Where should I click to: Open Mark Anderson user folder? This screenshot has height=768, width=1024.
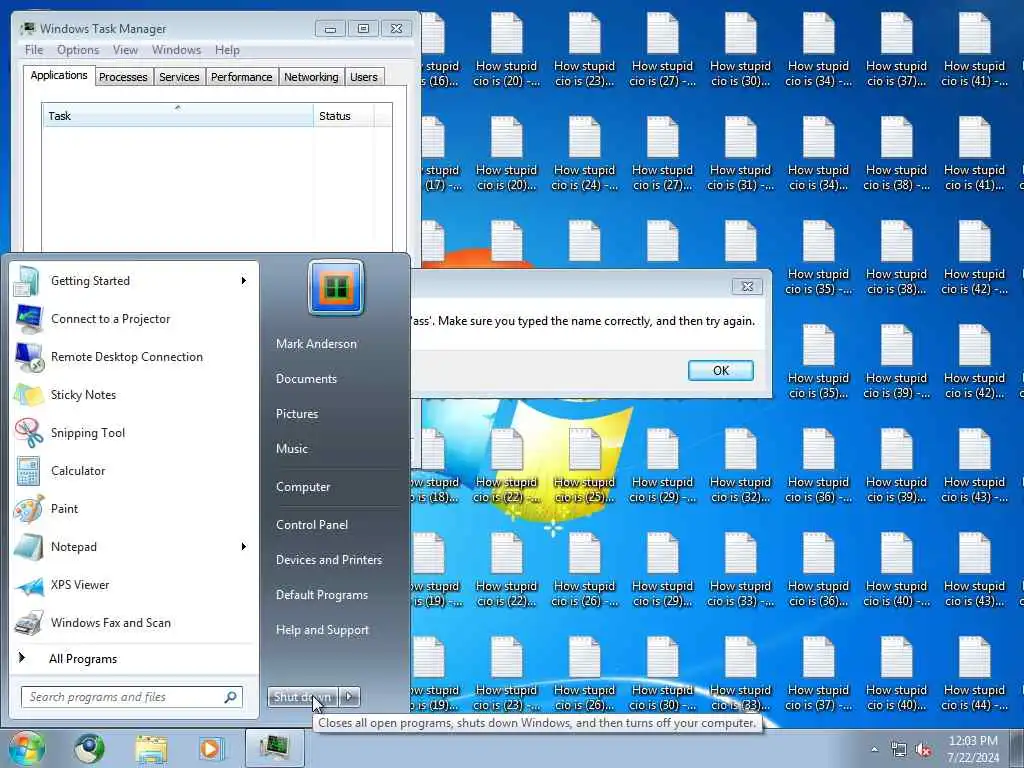point(316,344)
